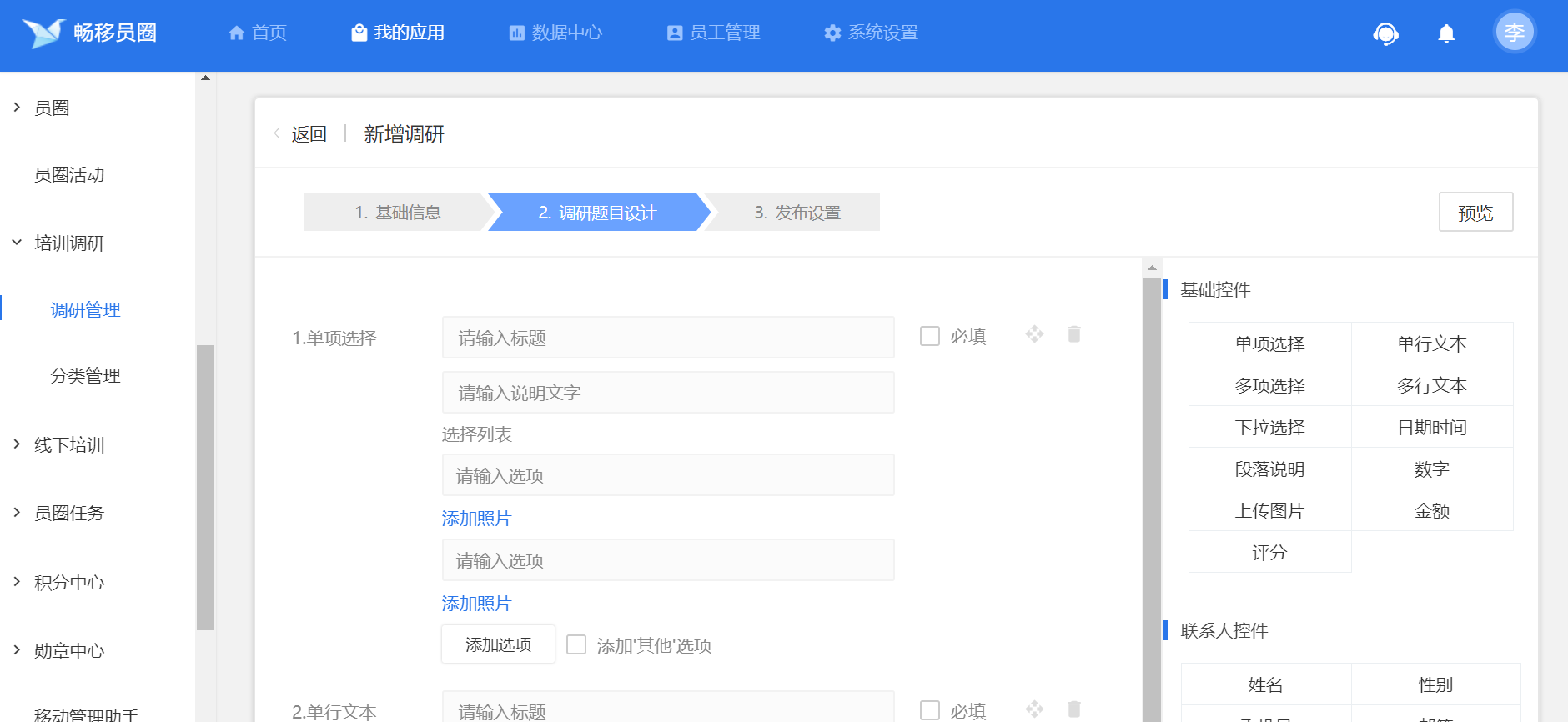Image resolution: width=1568 pixels, height=722 pixels.
Task: Expand the 积分中心 sidebar section
Action: point(17,582)
